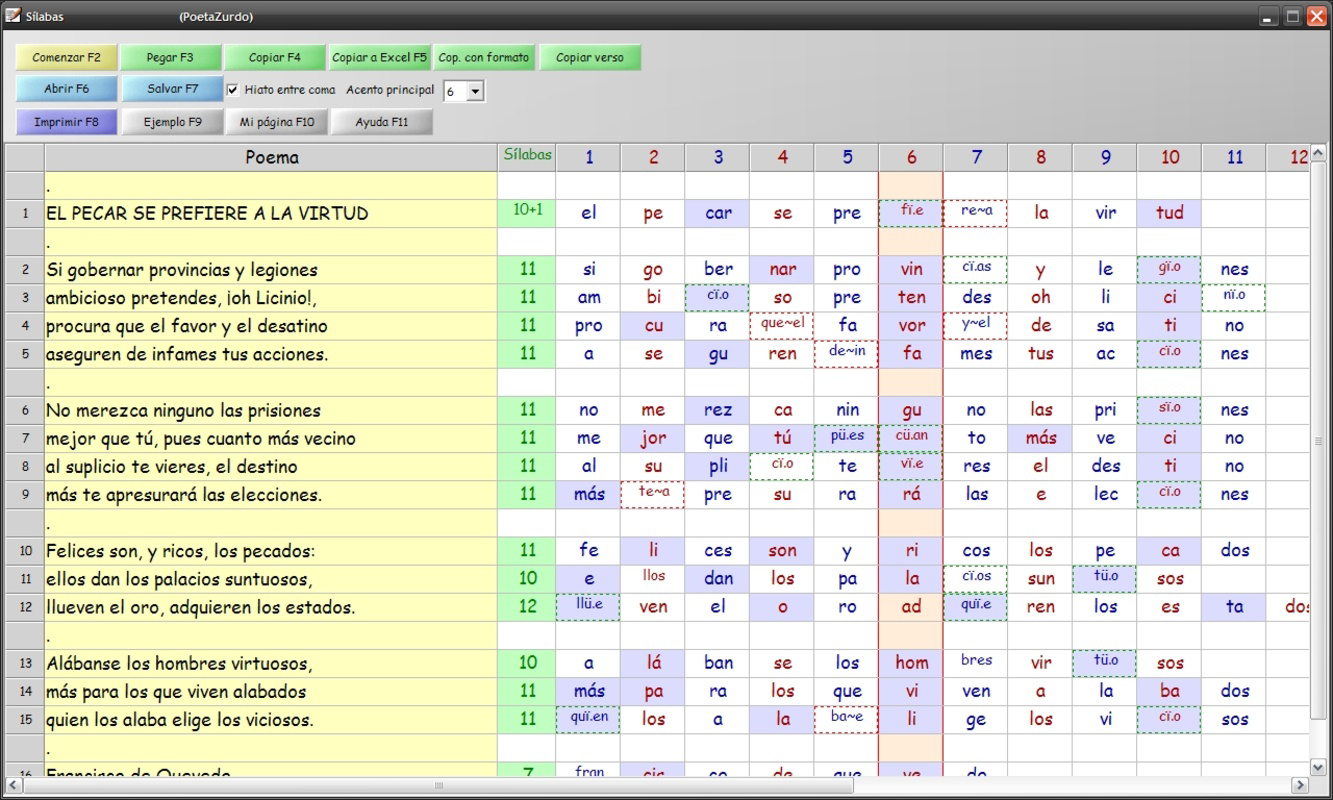
Task: Click syllable cell 'vin' in row 2
Action: coord(911,270)
